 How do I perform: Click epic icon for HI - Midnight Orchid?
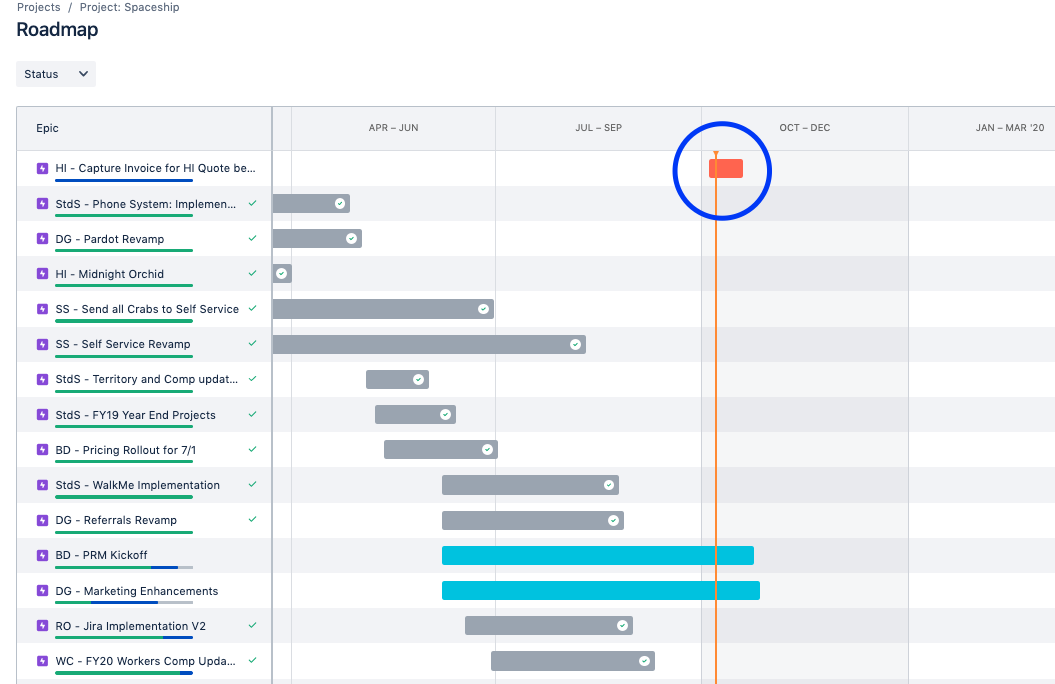(x=42, y=274)
